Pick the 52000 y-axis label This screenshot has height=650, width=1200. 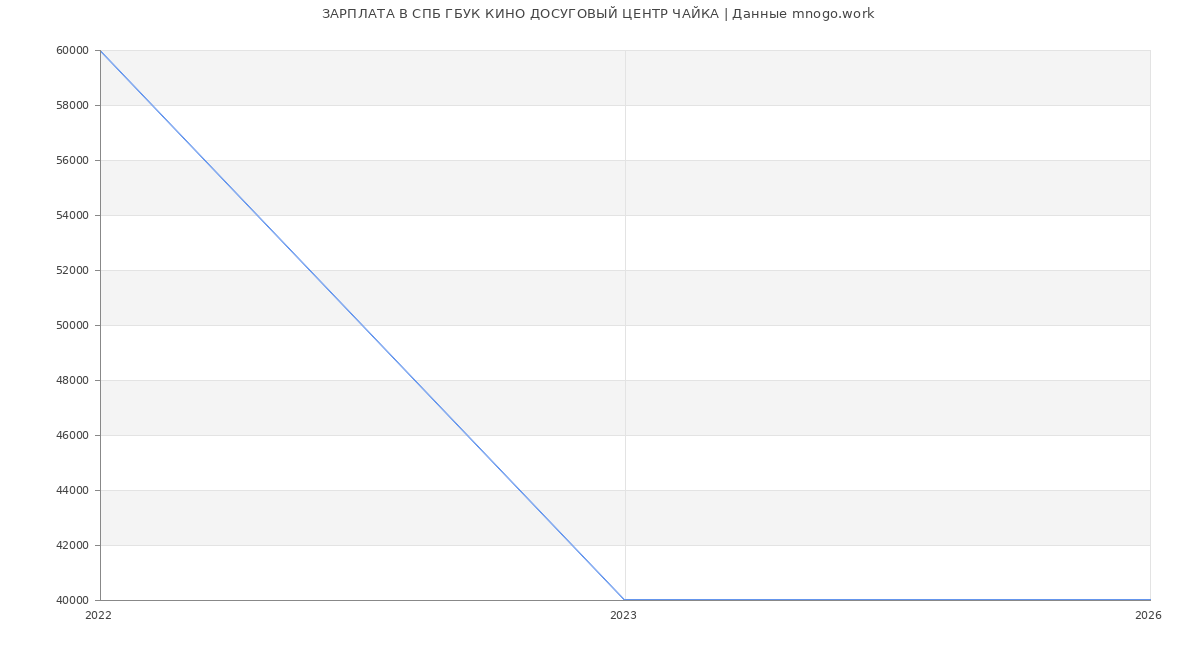(73, 270)
